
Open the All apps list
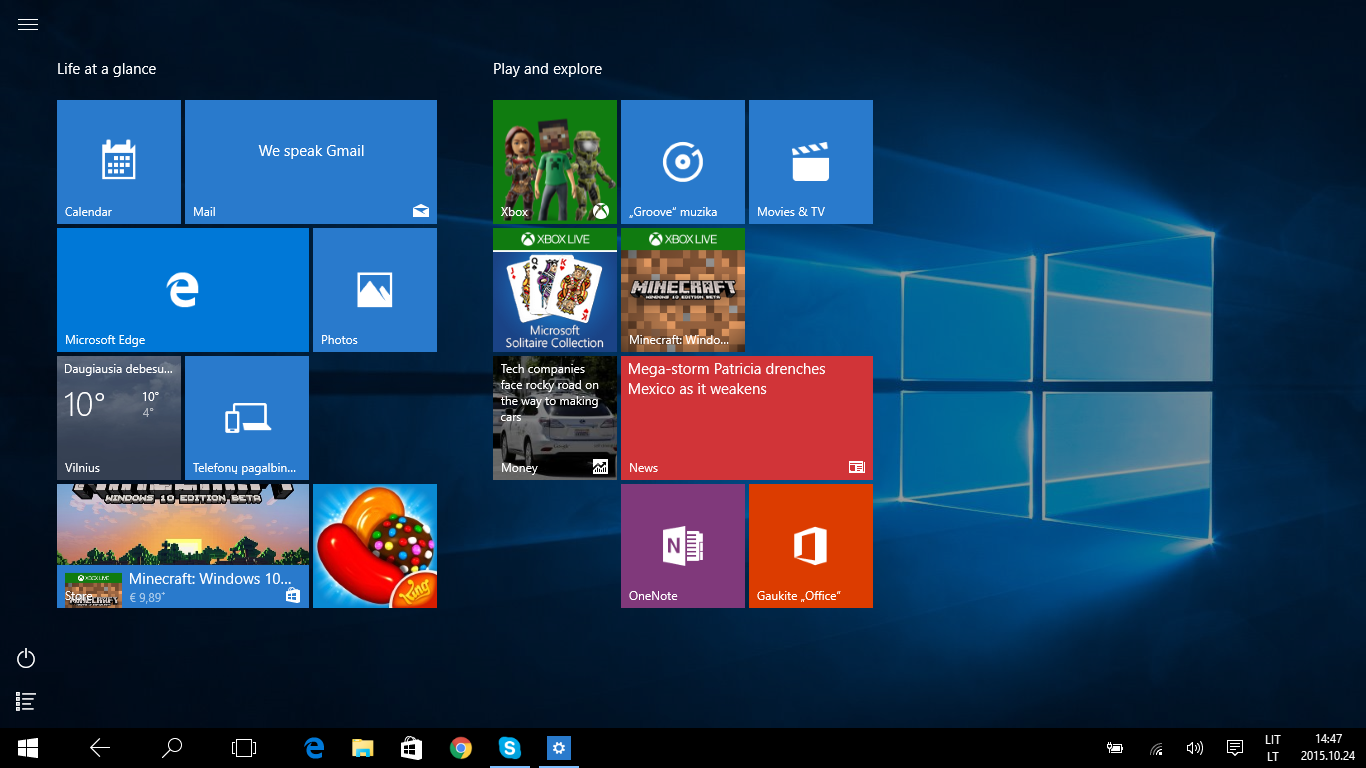[27, 702]
